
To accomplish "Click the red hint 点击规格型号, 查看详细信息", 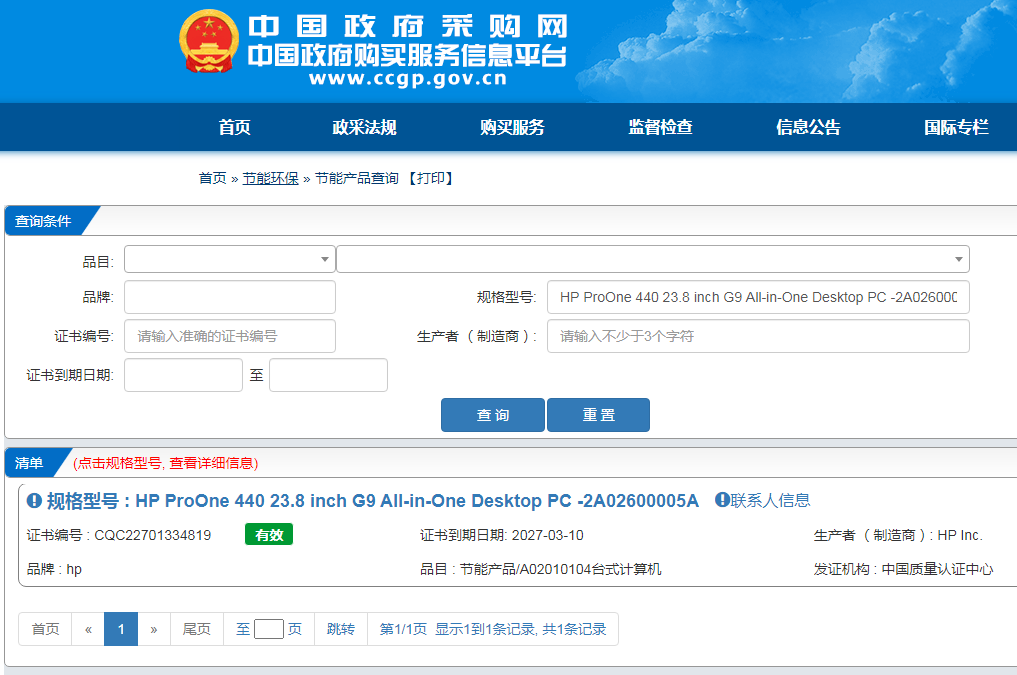I will tap(165, 463).
